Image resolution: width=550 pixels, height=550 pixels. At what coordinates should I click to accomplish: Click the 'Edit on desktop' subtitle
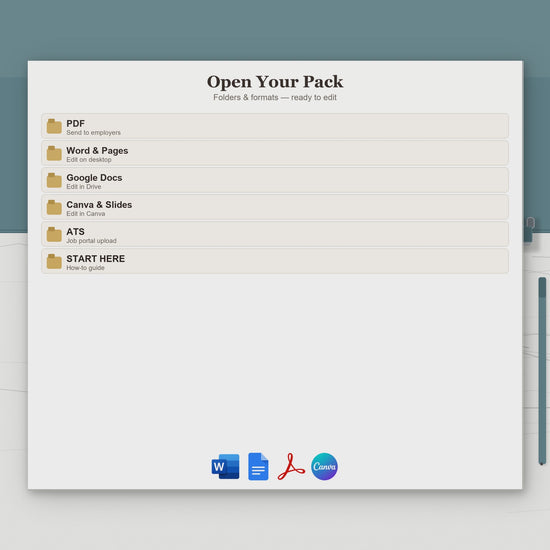coord(89,160)
